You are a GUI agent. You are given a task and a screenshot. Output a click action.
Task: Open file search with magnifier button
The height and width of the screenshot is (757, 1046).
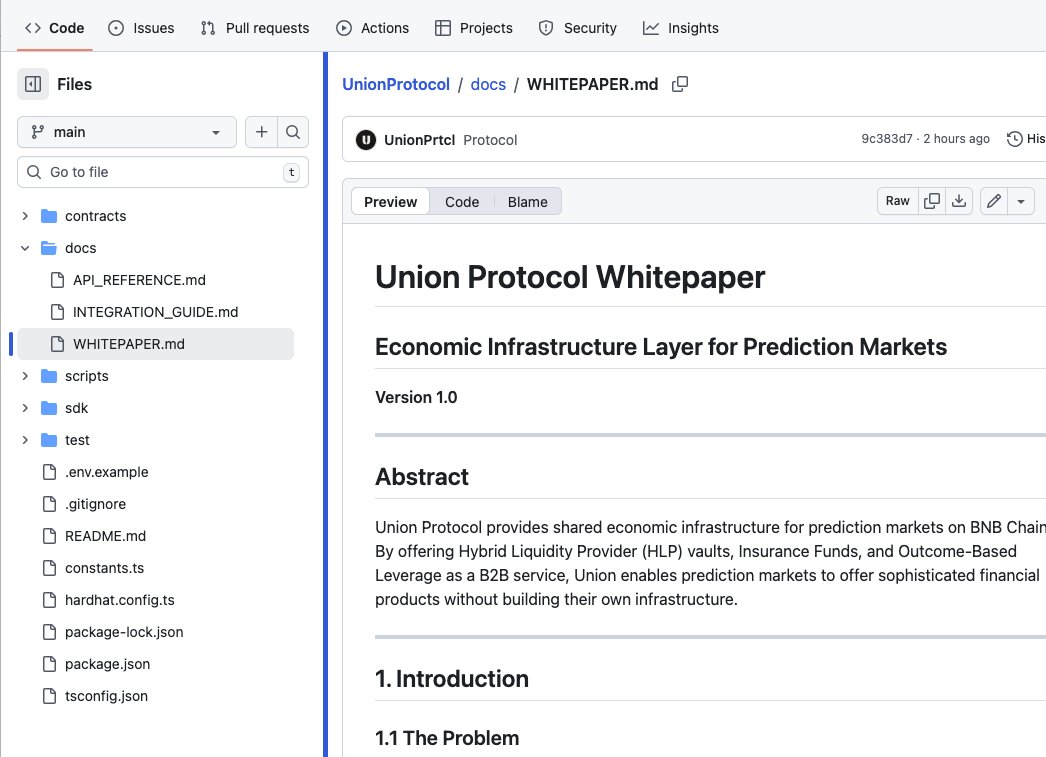click(x=293, y=132)
